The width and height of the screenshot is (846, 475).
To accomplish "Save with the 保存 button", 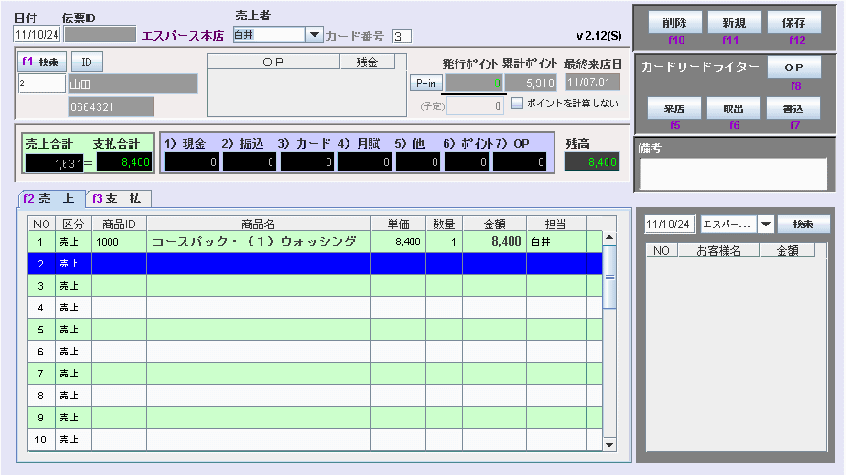I will point(795,23).
